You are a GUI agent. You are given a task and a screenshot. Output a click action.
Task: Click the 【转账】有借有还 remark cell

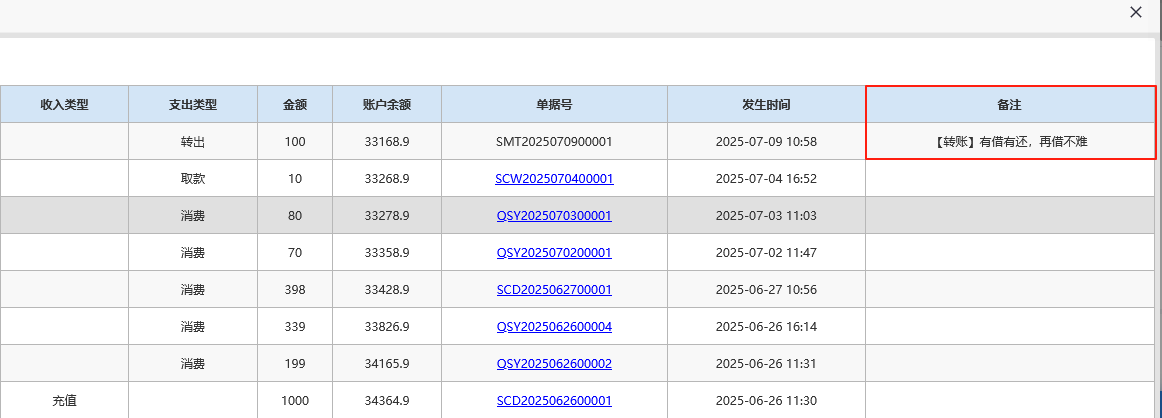1009,142
